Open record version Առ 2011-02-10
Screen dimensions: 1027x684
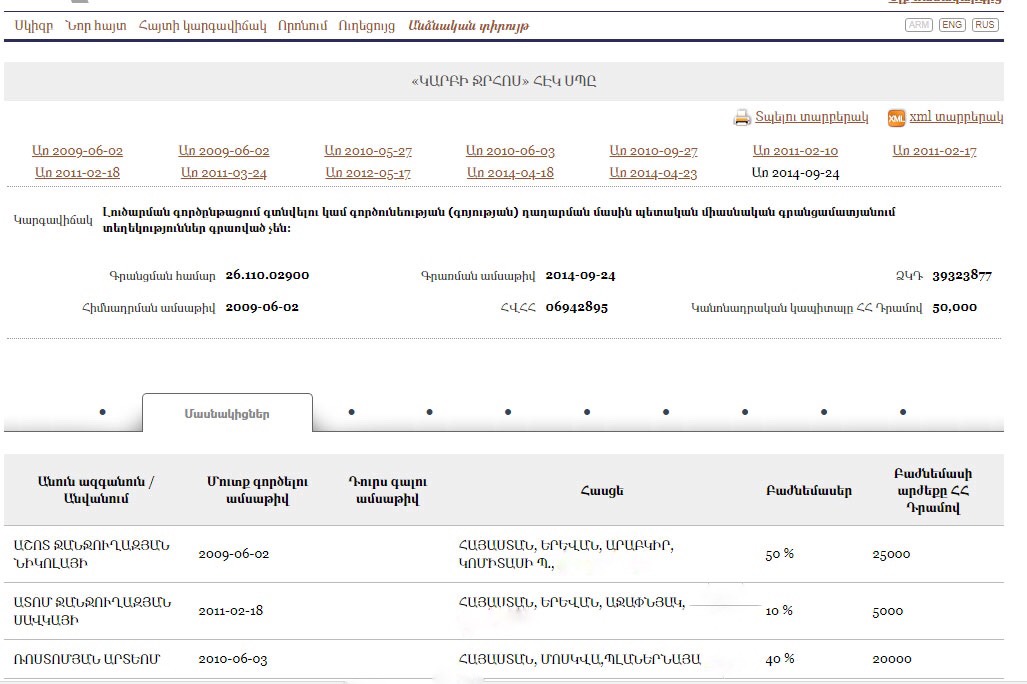pyautogui.click(x=795, y=151)
